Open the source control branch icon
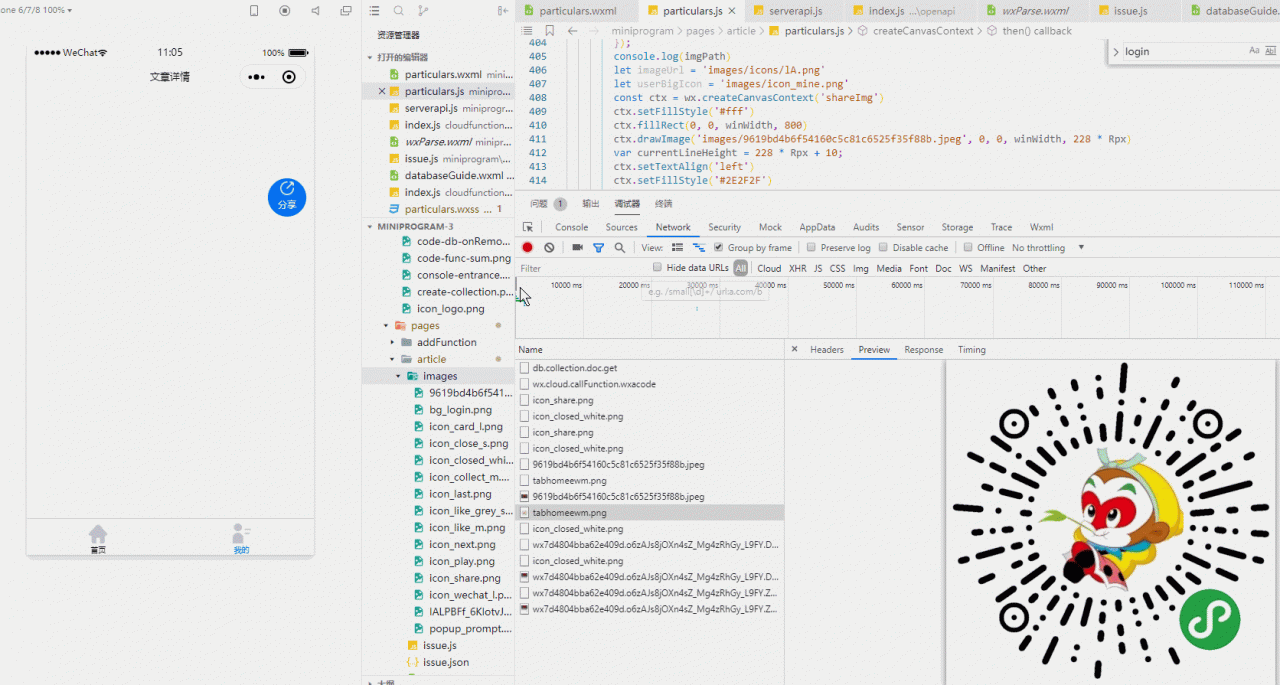This screenshot has width=1280, height=685. coord(423,11)
